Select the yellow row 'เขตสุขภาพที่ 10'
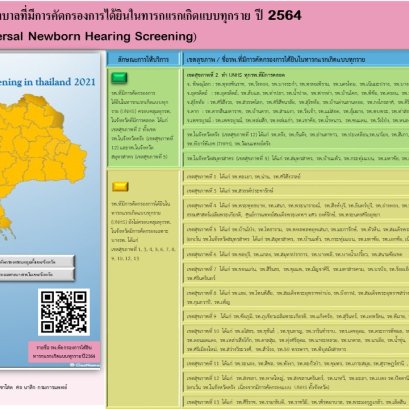This screenshot has width=409, height=409. tap(296, 340)
